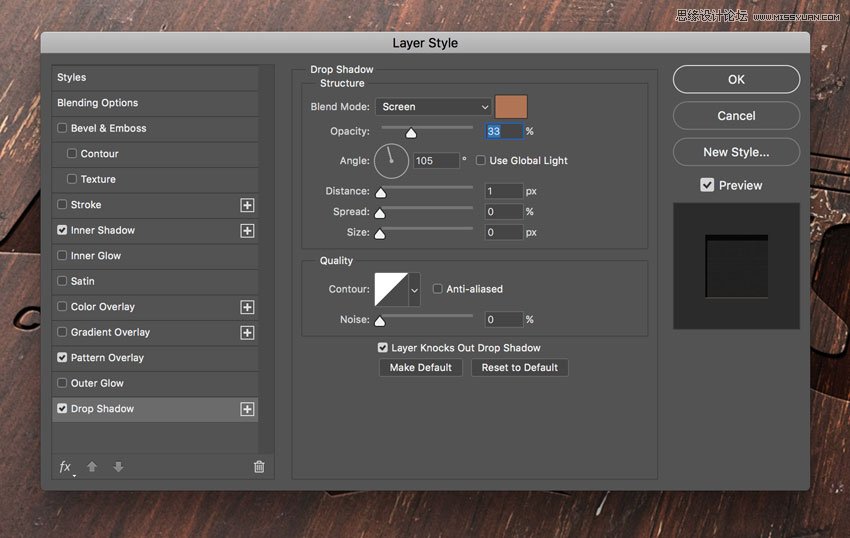Open the drop shadow color swatch
850x538 pixels.
click(x=511, y=107)
